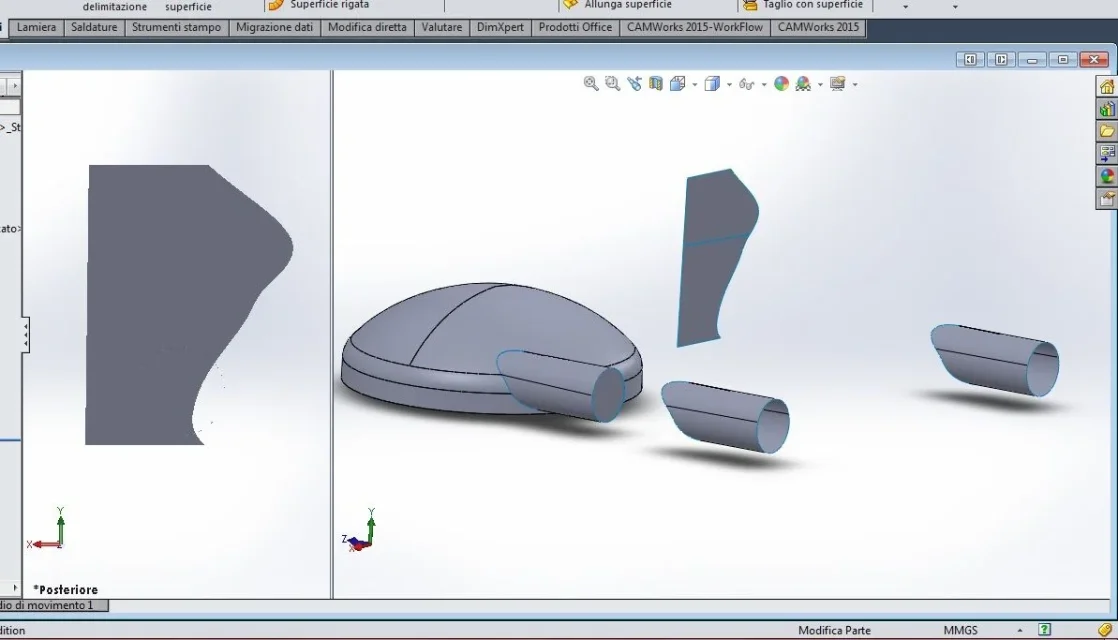Expand Display Style dropdown arrow
This screenshot has width=1118, height=640.
click(729, 85)
